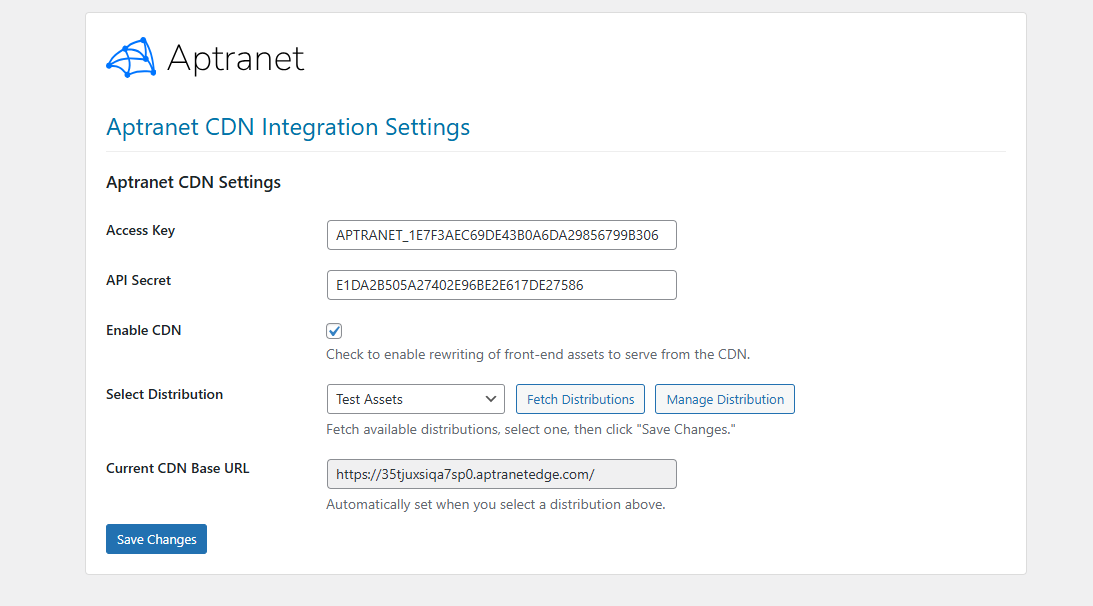Click the Manage Distribution button
This screenshot has height=606, width=1093.
pos(725,400)
